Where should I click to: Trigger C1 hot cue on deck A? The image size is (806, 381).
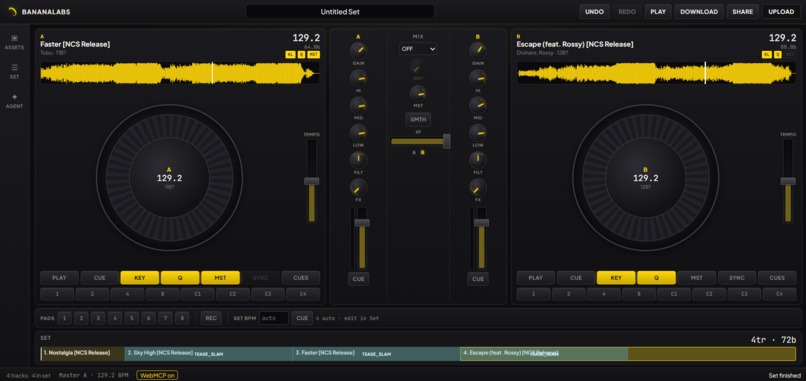point(197,295)
